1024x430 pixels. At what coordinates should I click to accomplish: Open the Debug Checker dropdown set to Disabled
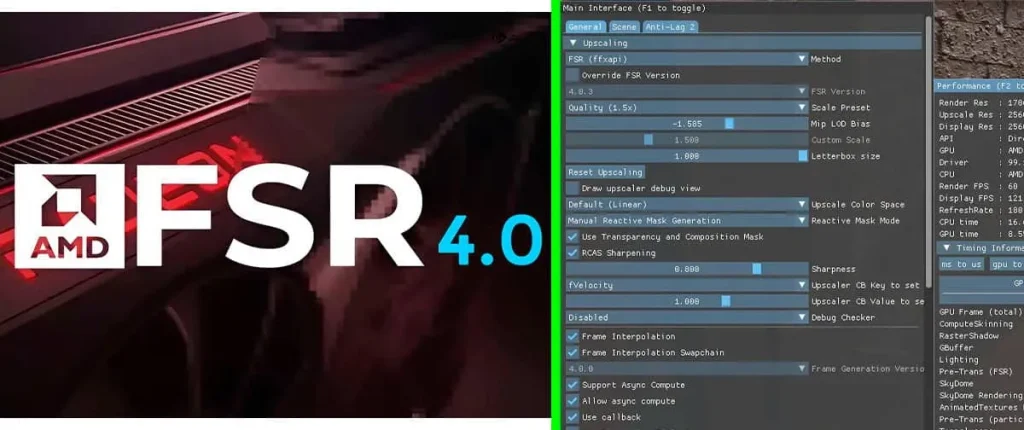click(687, 318)
